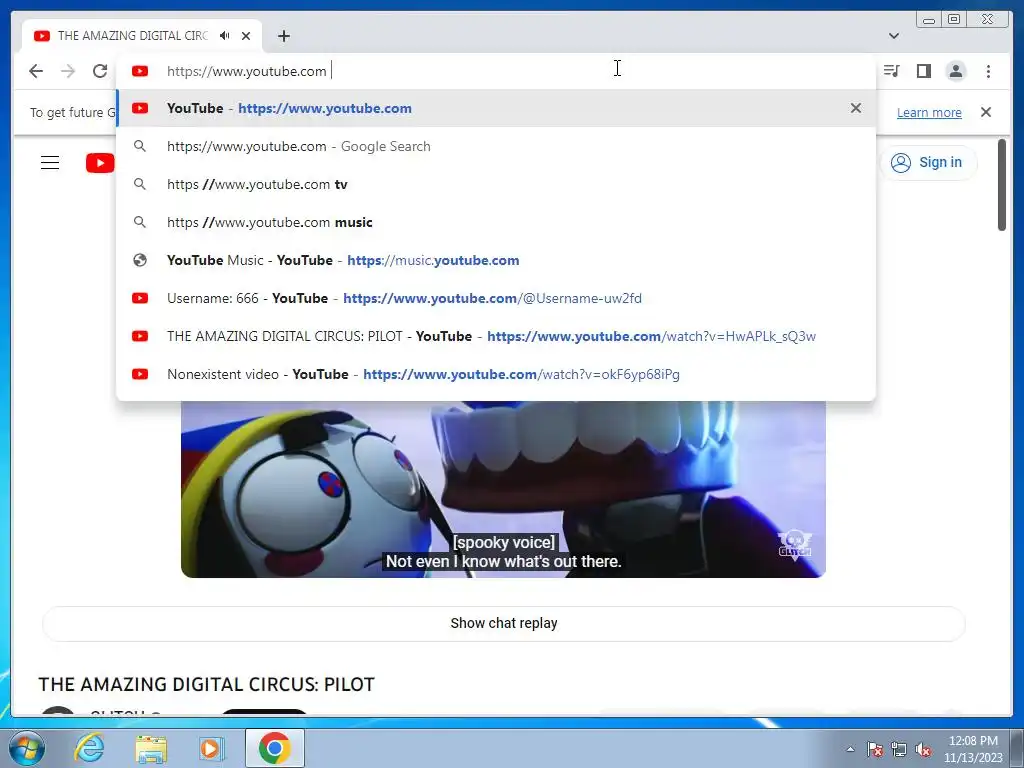Close THE AMAZING DIGITAL CIRCUS tab
The width and height of the screenshot is (1024, 768).
pyautogui.click(x=246, y=36)
